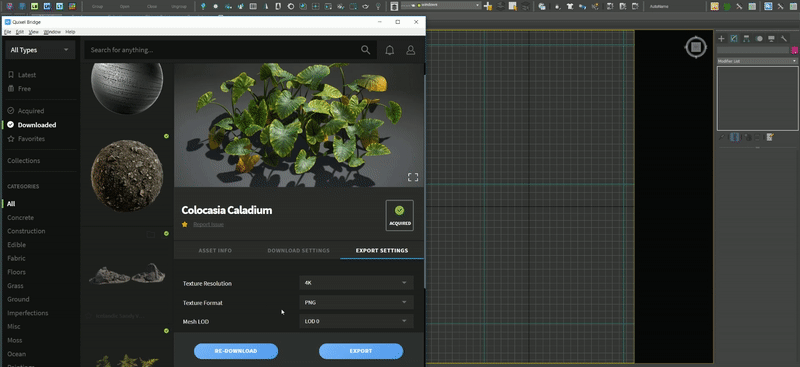This screenshot has height=367, width=800.
Task: Expand the Colocasia preview to fullscreen
Action: [x=413, y=177]
